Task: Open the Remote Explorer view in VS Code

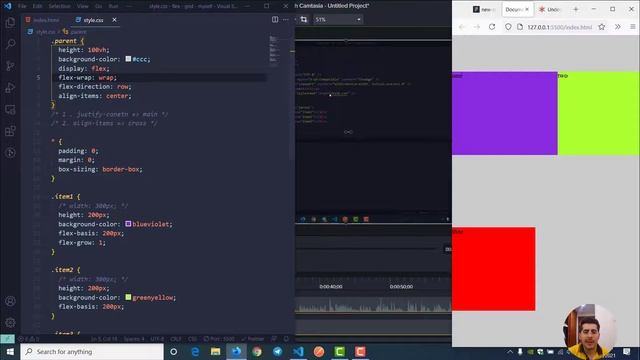Action: pos(10,109)
